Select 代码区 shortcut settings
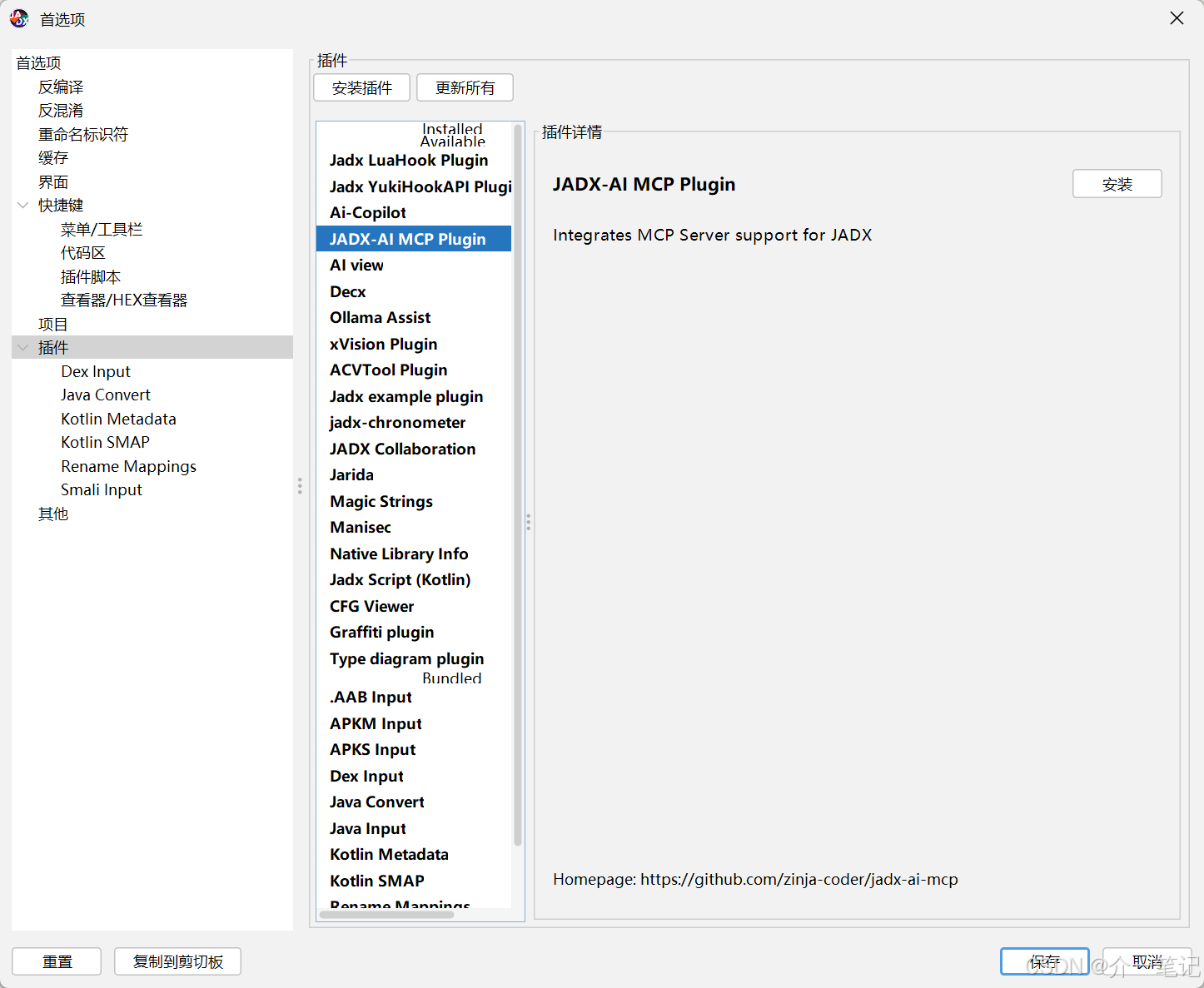 tap(83, 252)
